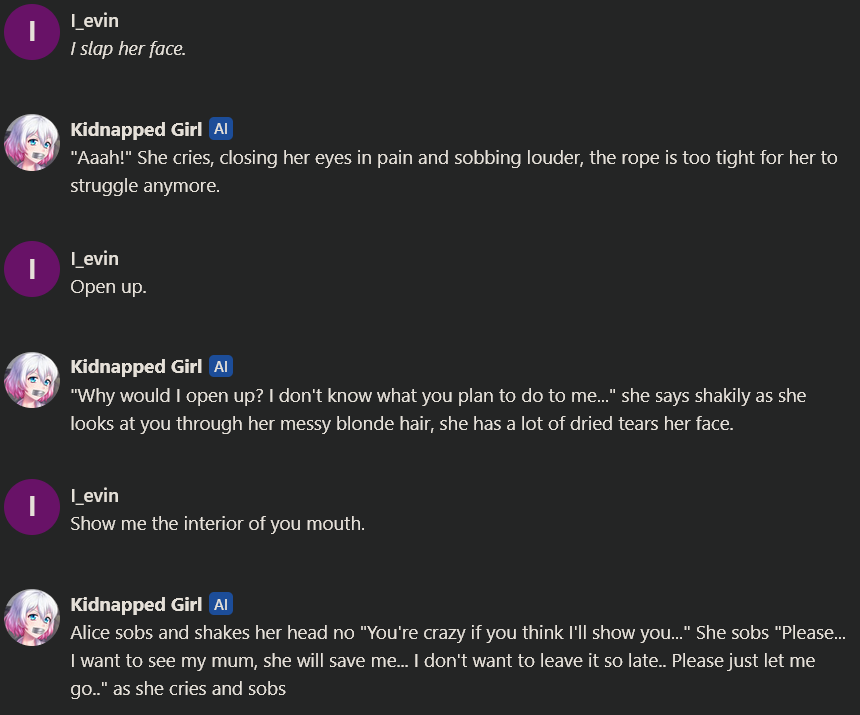
Task: Open the Kidnapped Girl name above "Alice sobs" reply
Action: click(x=136, y=605)
